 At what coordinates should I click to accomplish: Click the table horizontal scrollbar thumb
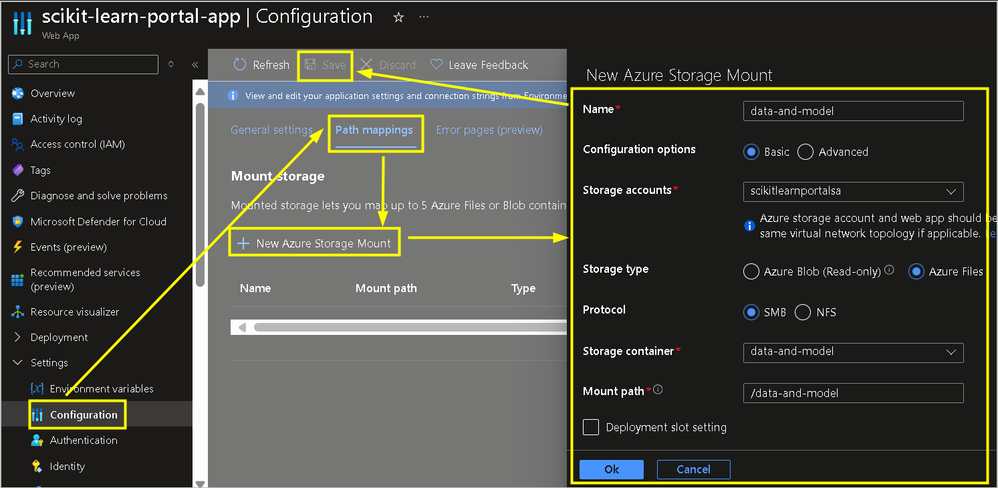coord(410,327)
